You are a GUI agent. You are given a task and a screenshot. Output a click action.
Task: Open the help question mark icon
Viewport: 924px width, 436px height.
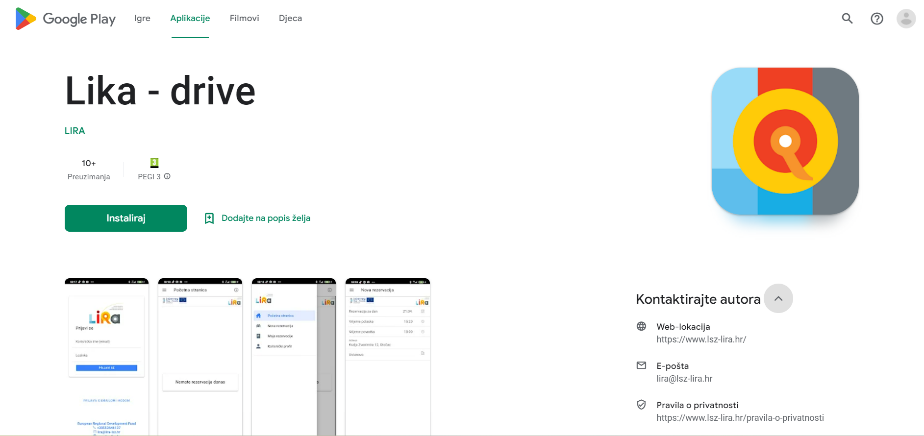pos(877,19)
